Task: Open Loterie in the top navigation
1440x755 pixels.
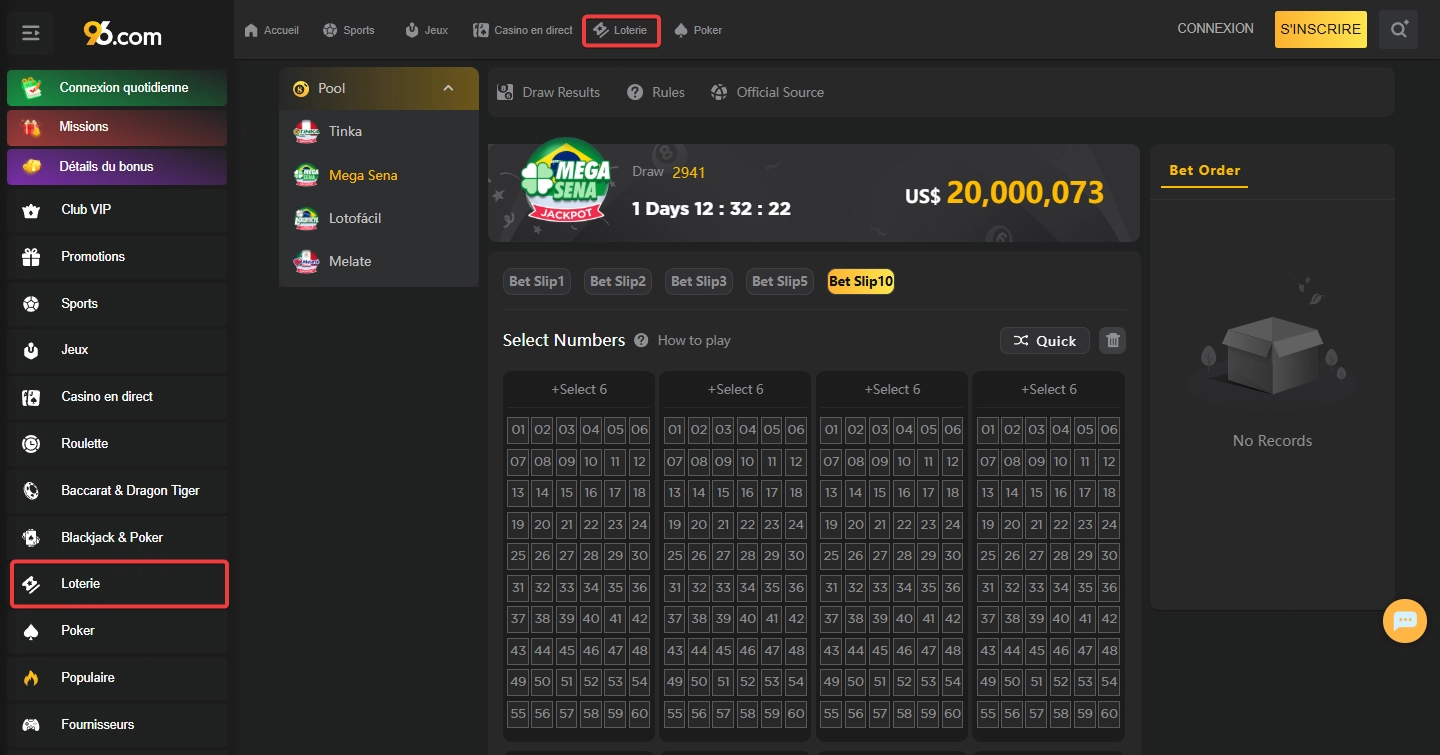Action: [621, 30]
